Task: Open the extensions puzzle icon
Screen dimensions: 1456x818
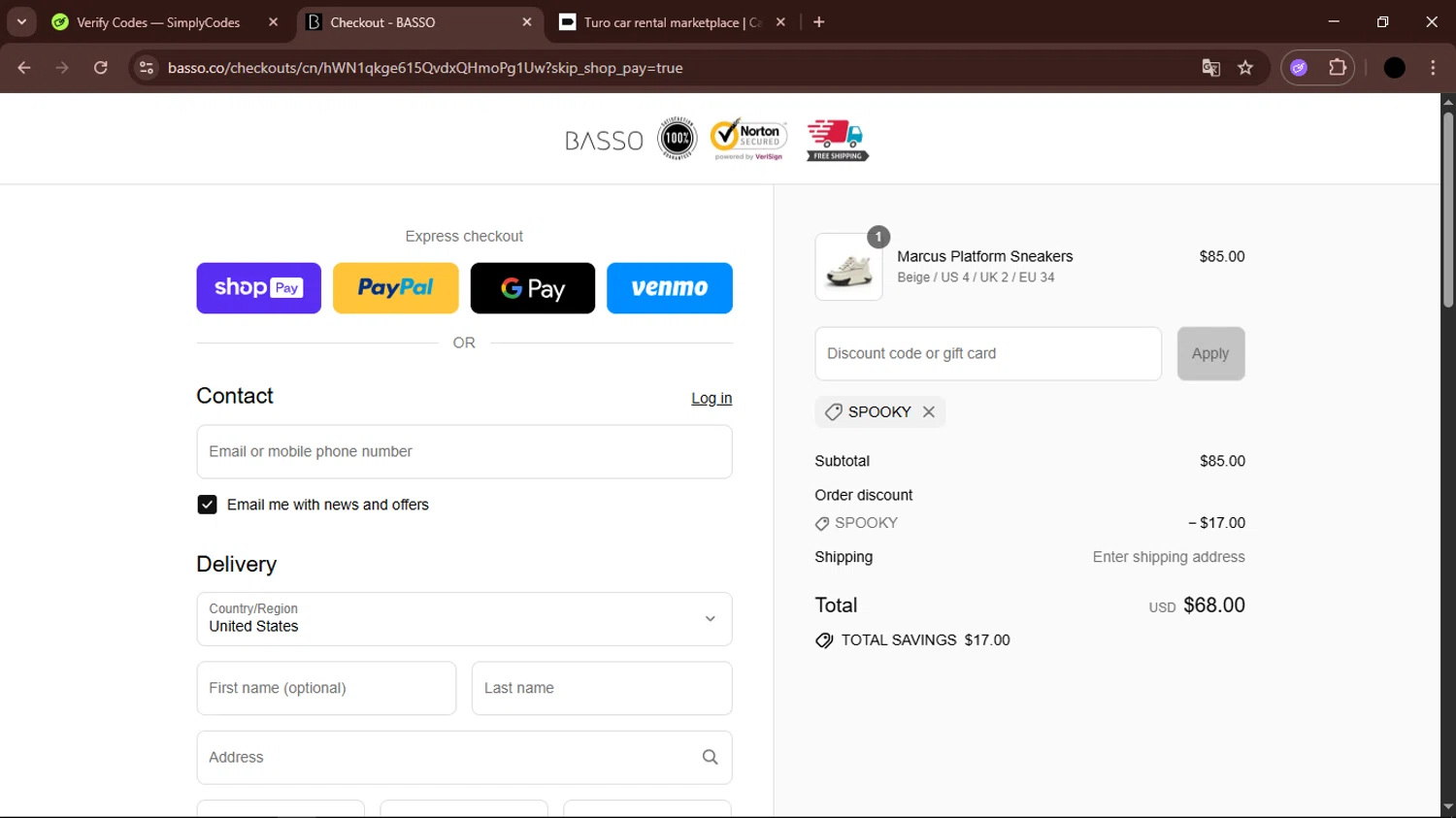Action: coord(1338,68)
